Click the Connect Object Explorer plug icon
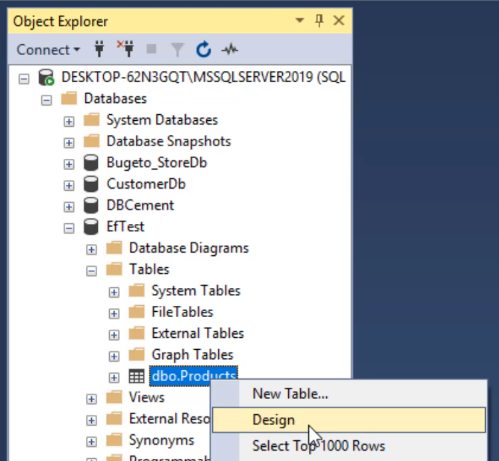Screen dimensions: 499x461 [99, 49]
